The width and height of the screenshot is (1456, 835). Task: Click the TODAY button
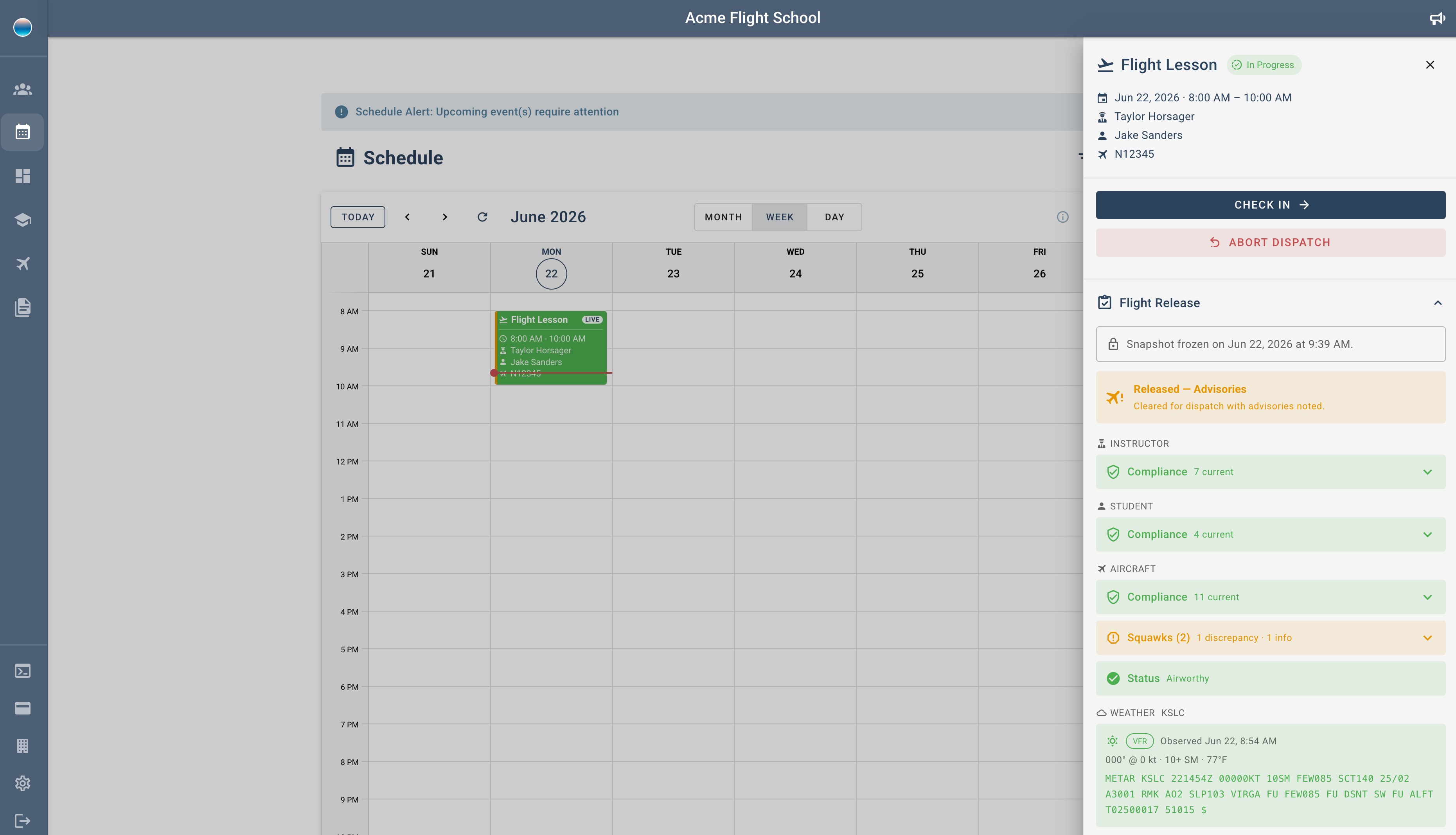tap(358, 217)
